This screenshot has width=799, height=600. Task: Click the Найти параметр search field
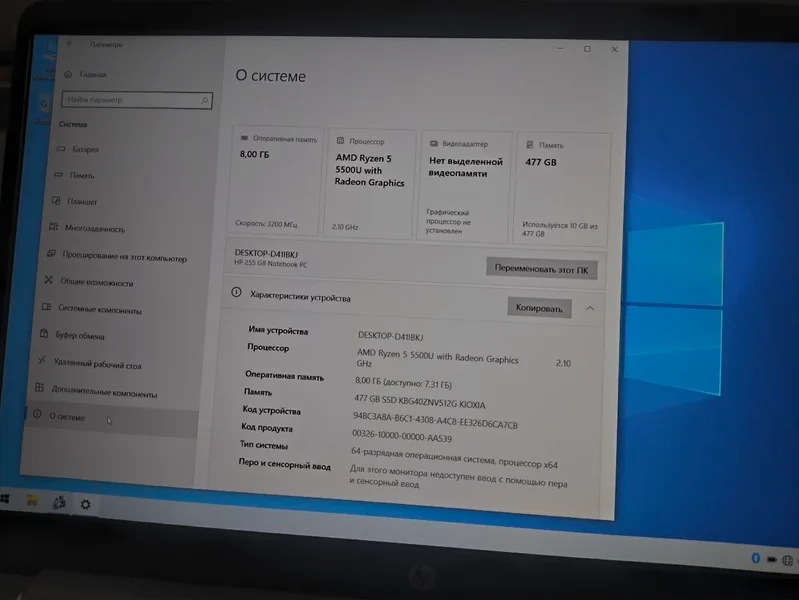tap(137, 100)
